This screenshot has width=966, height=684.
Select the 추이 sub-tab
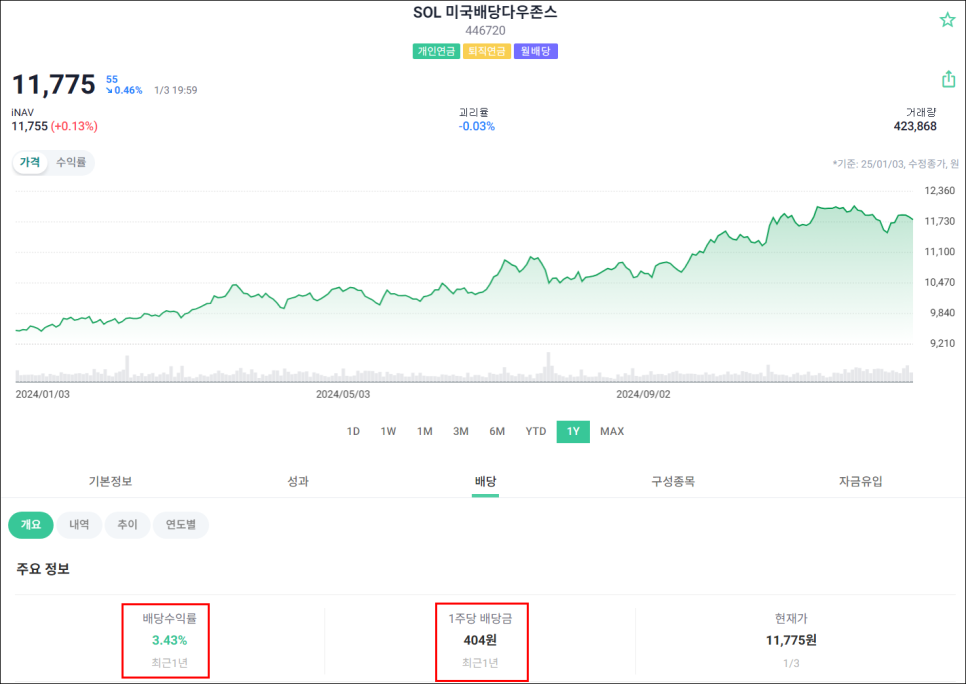(x=127, y=524)
